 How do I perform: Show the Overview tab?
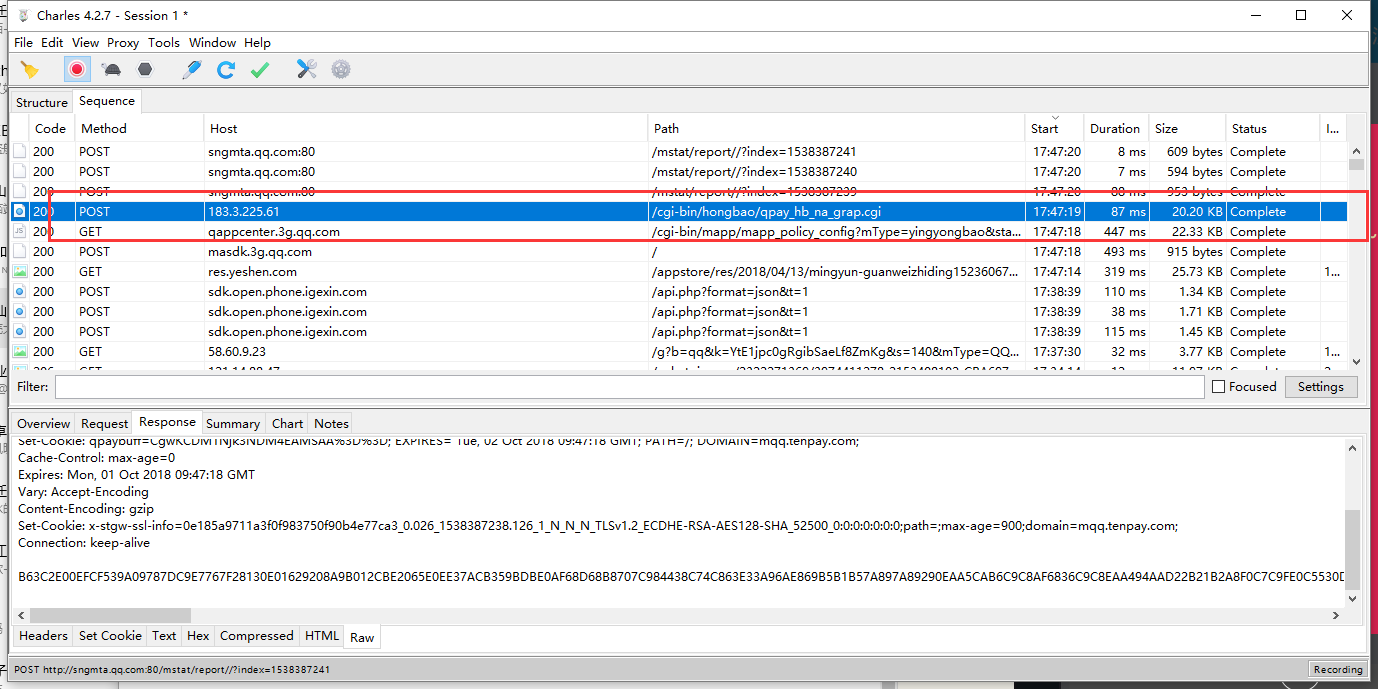(x=44, y=424)
